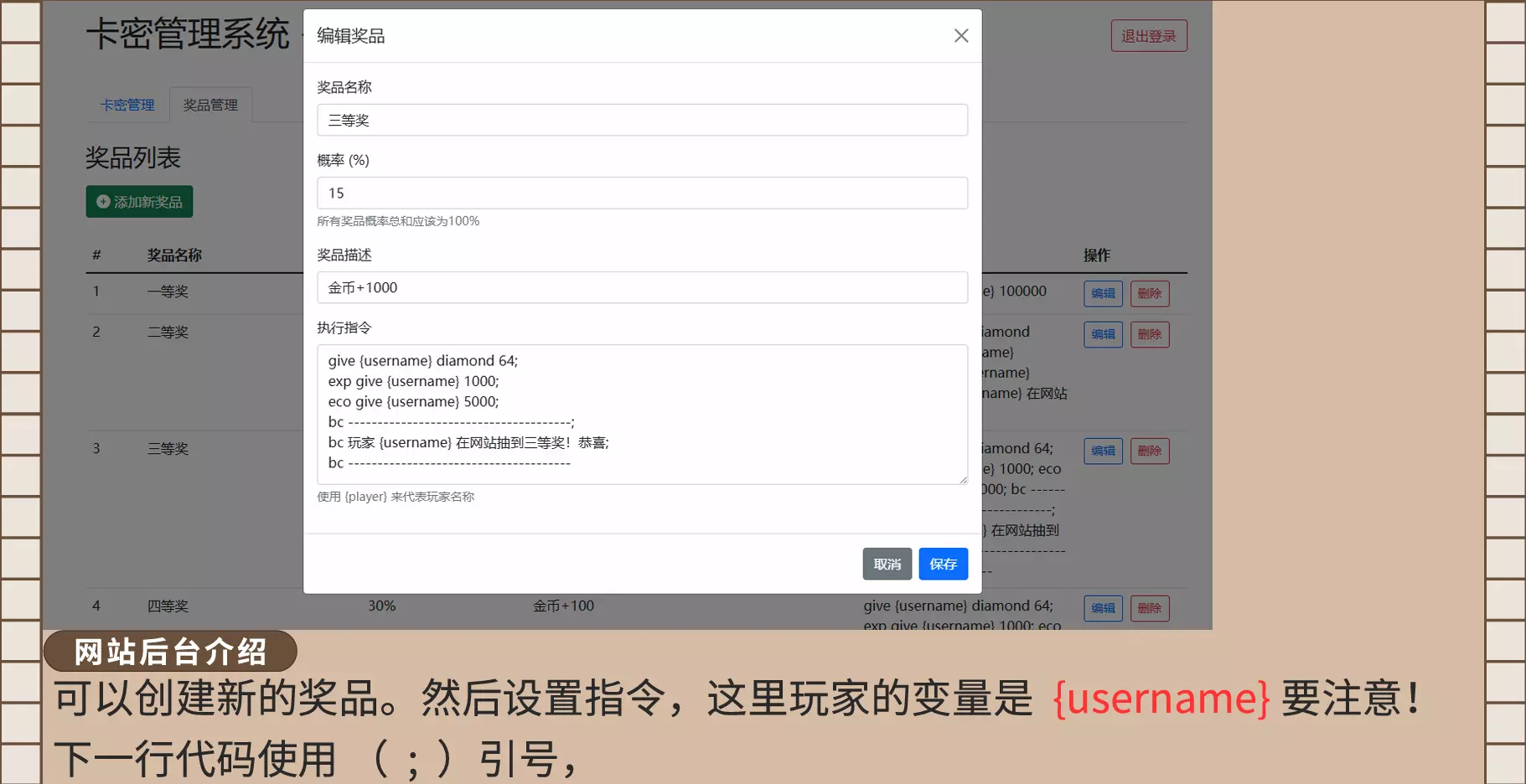The width and height of the screenshot is (1526, 784).
Task: Click 取消 to cancel editing
Action: pos(887,564)
